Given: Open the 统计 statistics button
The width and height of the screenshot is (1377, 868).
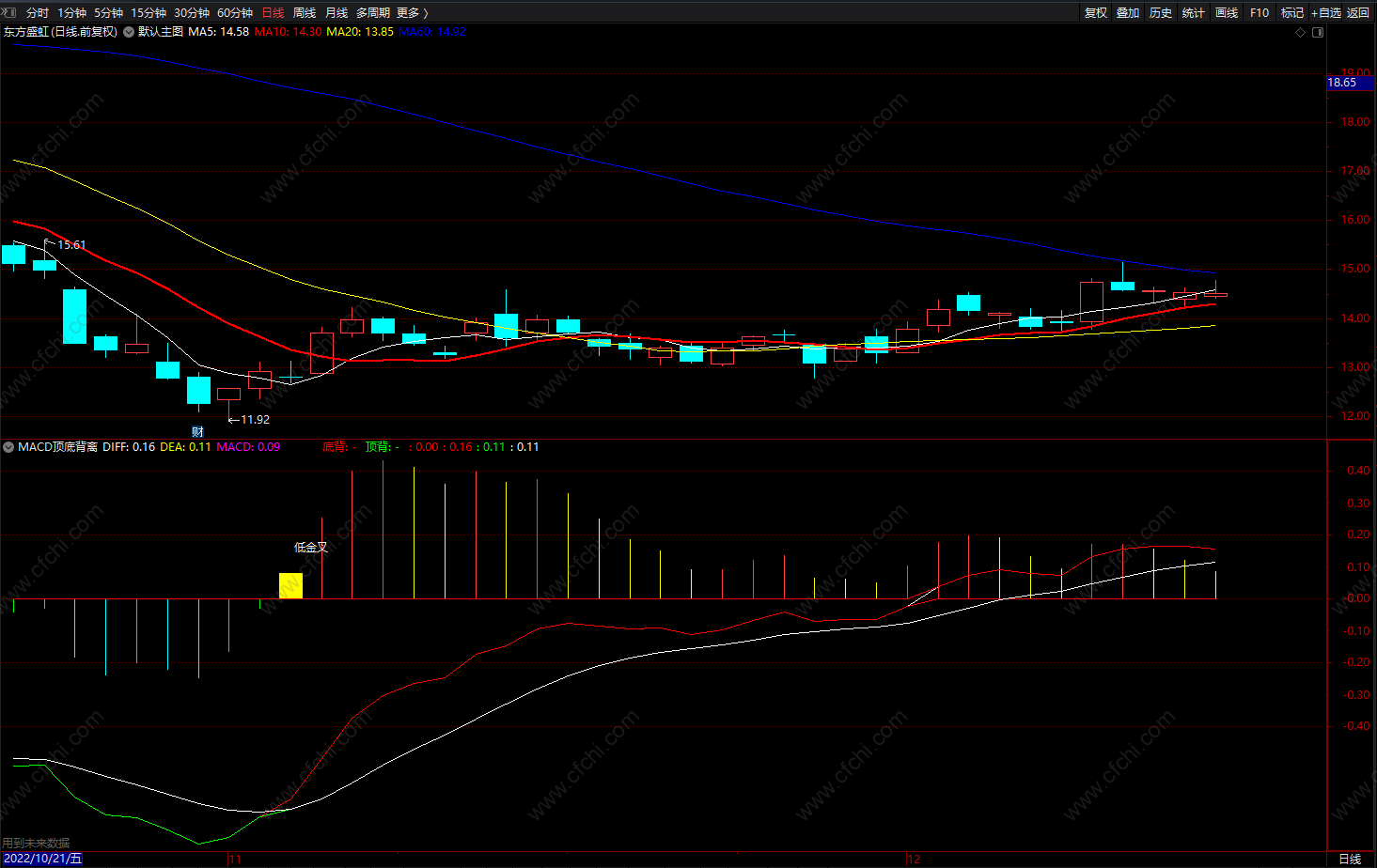Looking at the screenshot, I should [1194, 12].
